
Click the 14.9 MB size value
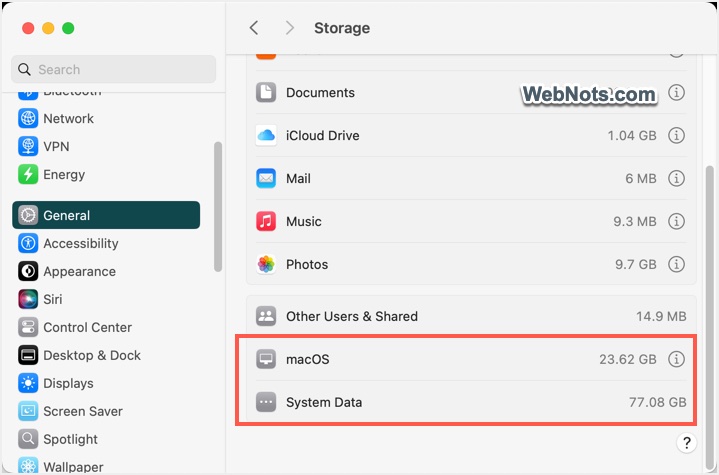click(x=661, y=316)
